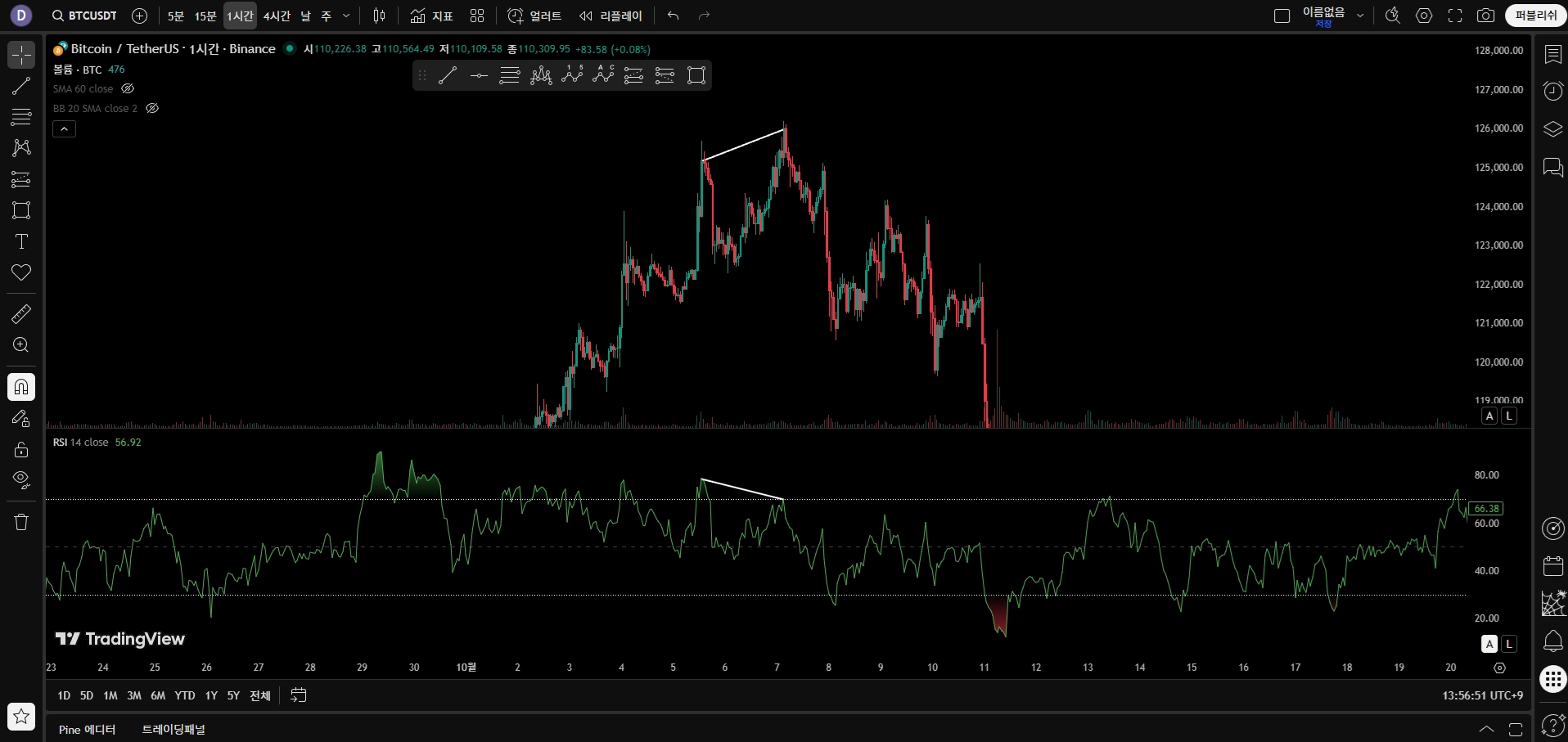The width and height of the screenshot is (1568, 742).
Task: Switch to the 4시간 timeframe
Action: click(x=277, y=16)
